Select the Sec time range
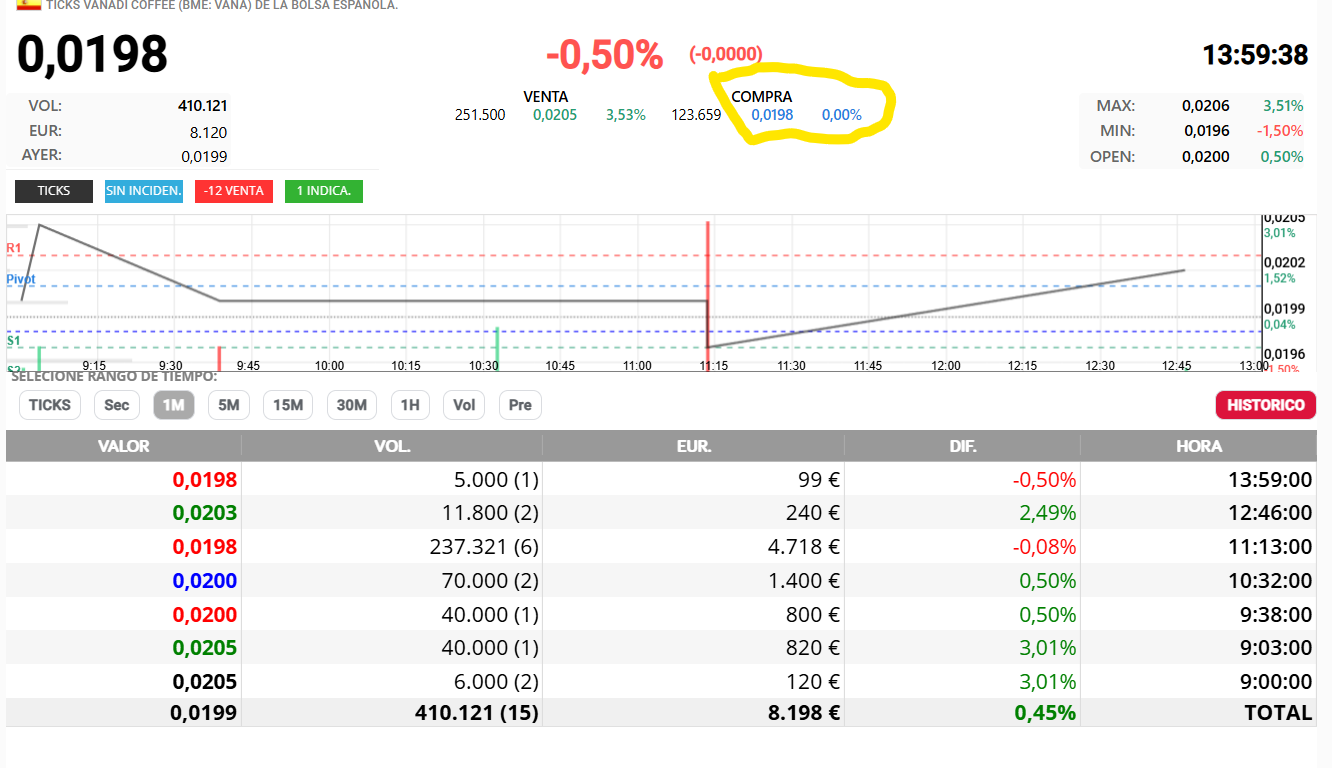Screen dimensions: 1332x768 117,405
